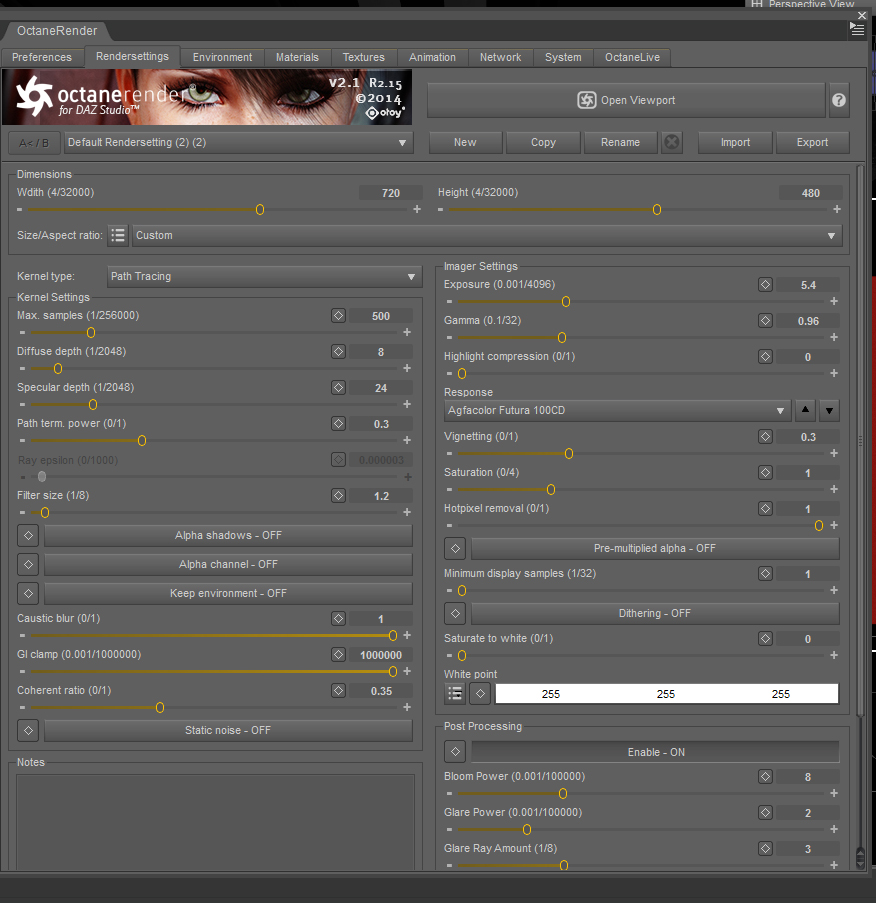
Task: Switch to the OctaneLive tab
Action: point(632,58)
